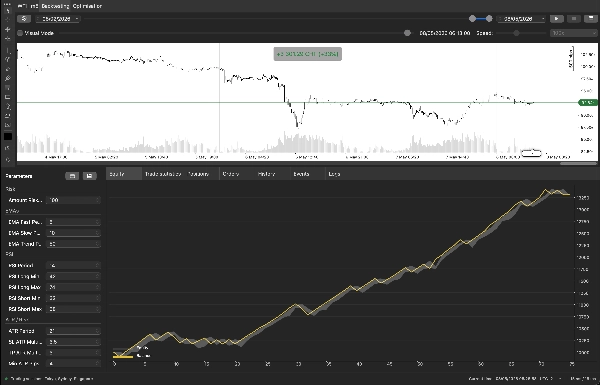600x385 pixels.
Task: Click the date range slider left handle
Action: (473, 18)
